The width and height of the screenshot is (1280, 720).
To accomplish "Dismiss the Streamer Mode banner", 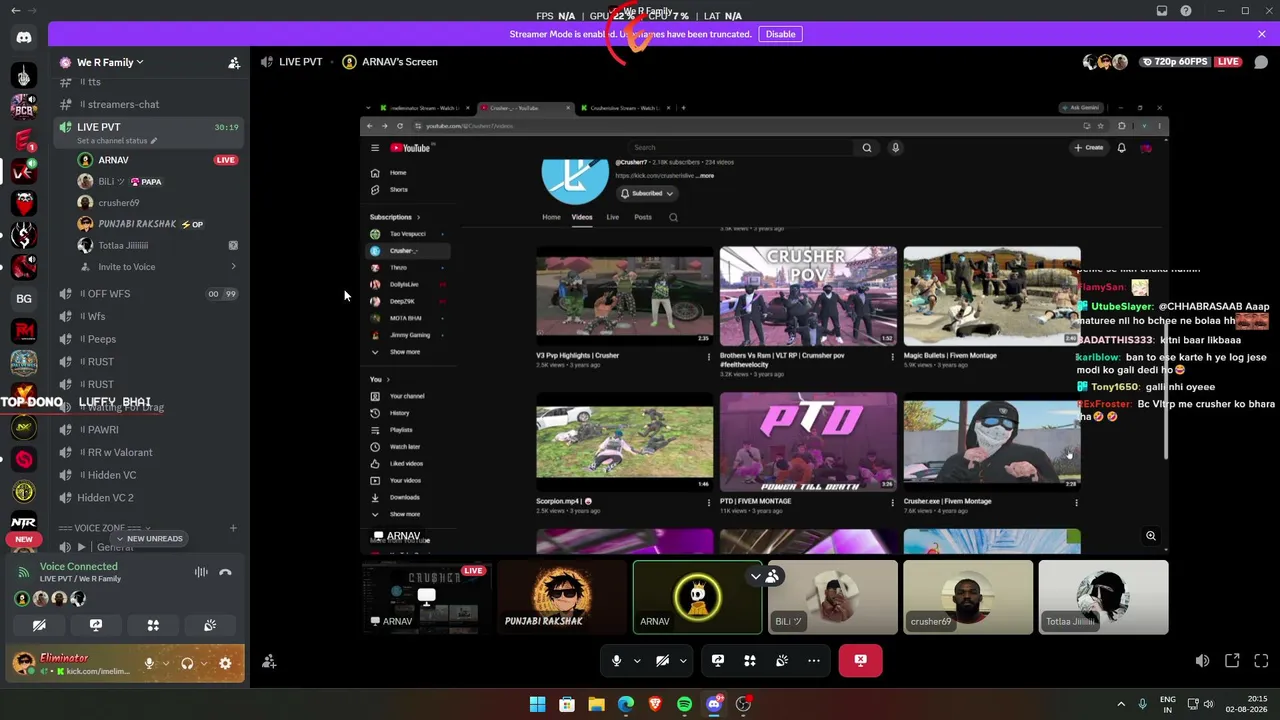I will 1262,34.
